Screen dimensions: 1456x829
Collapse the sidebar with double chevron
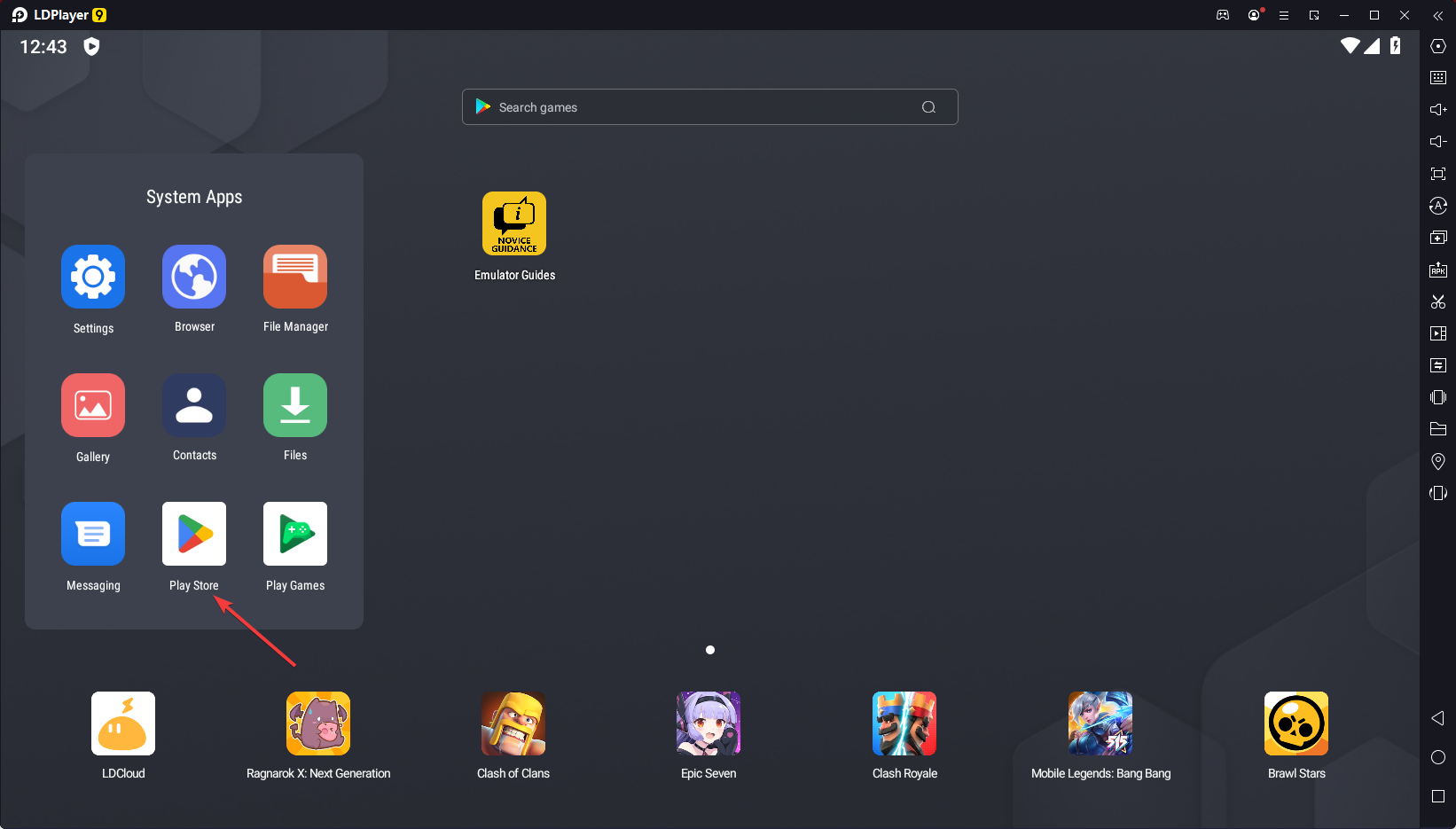(x=1438, y=15)
